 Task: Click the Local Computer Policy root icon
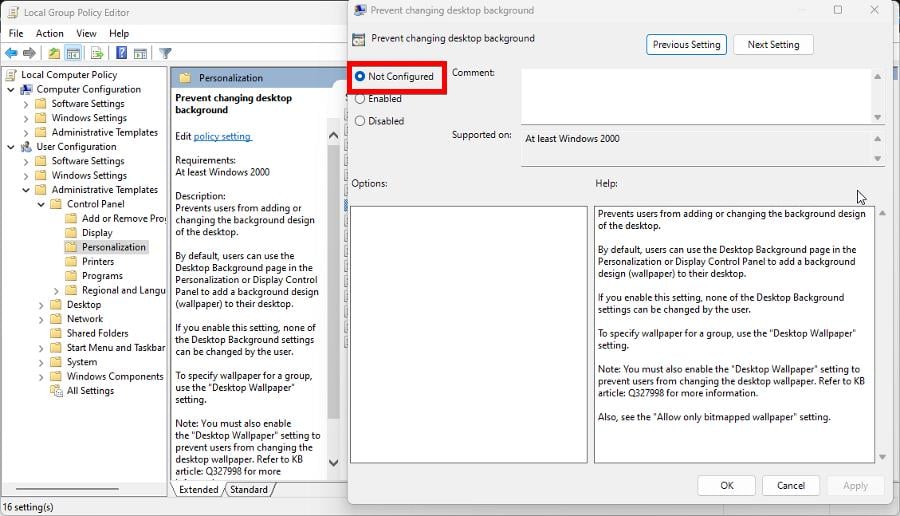[11, 75]
